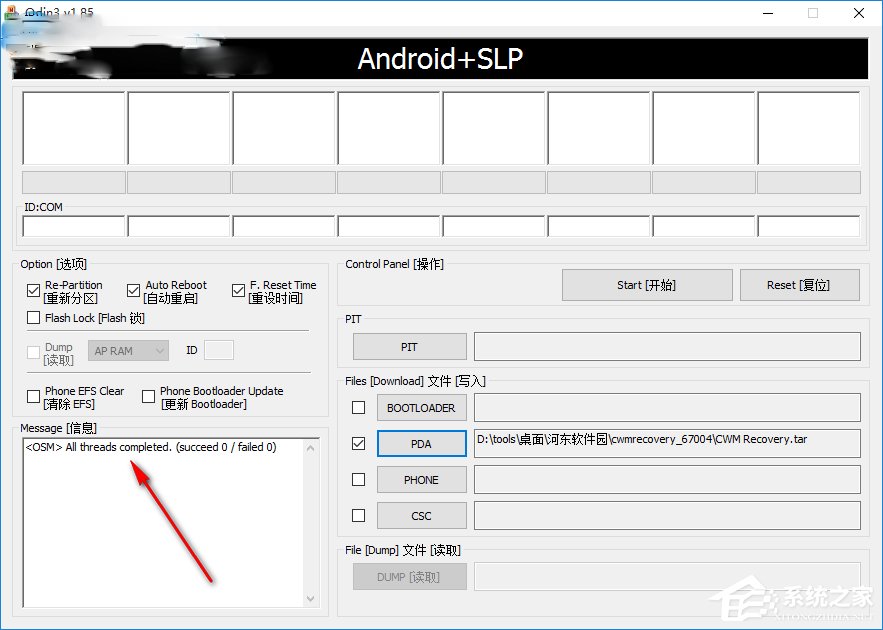Enable the Phone EFS Clear option
Viewport: 883px width, 630px height.
coord(33,396)
